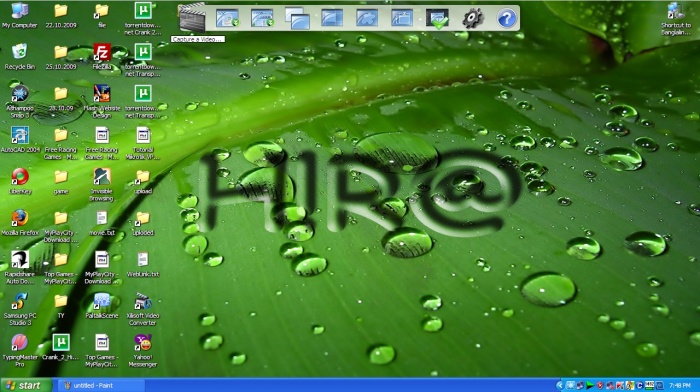
Task: Select Tutorial Mikrotik HTML file
Action: [x=143, y=143]
